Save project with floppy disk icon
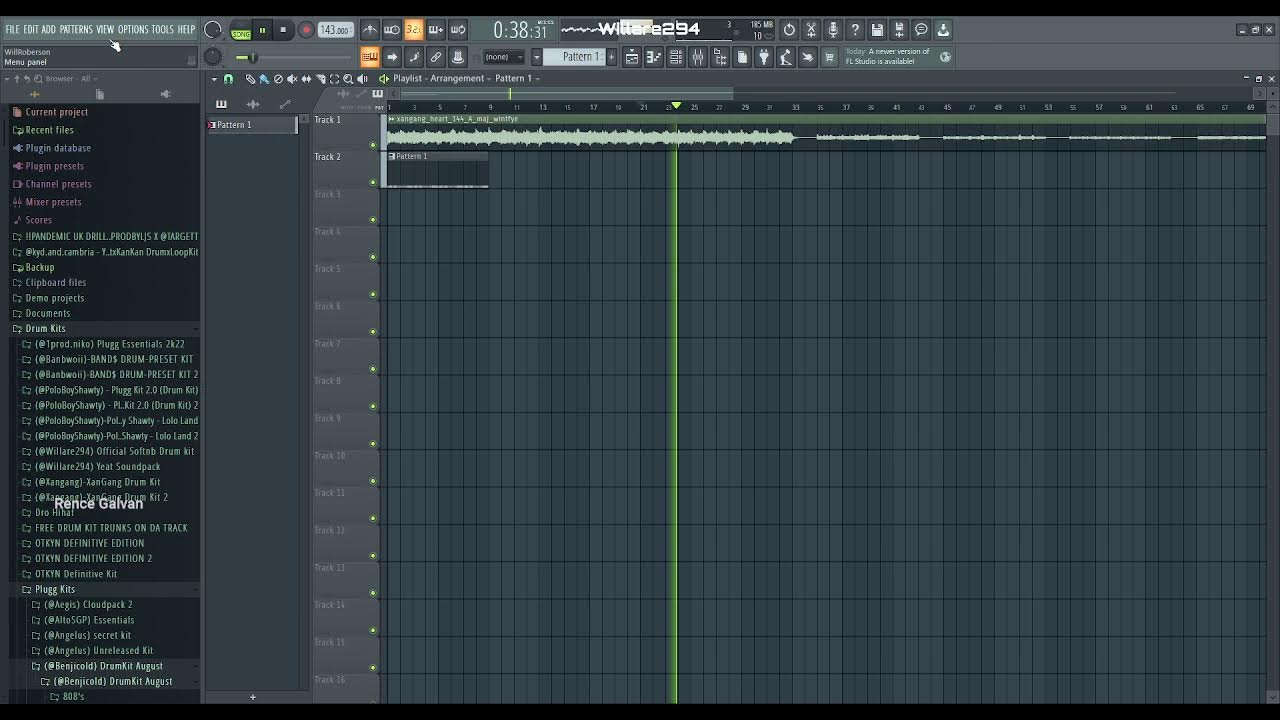 click(877, 29)
